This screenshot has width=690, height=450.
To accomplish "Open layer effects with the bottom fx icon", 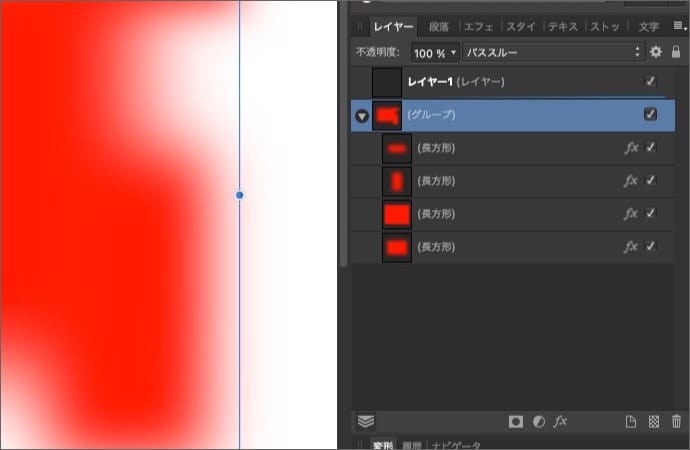I will pos(560,422).
